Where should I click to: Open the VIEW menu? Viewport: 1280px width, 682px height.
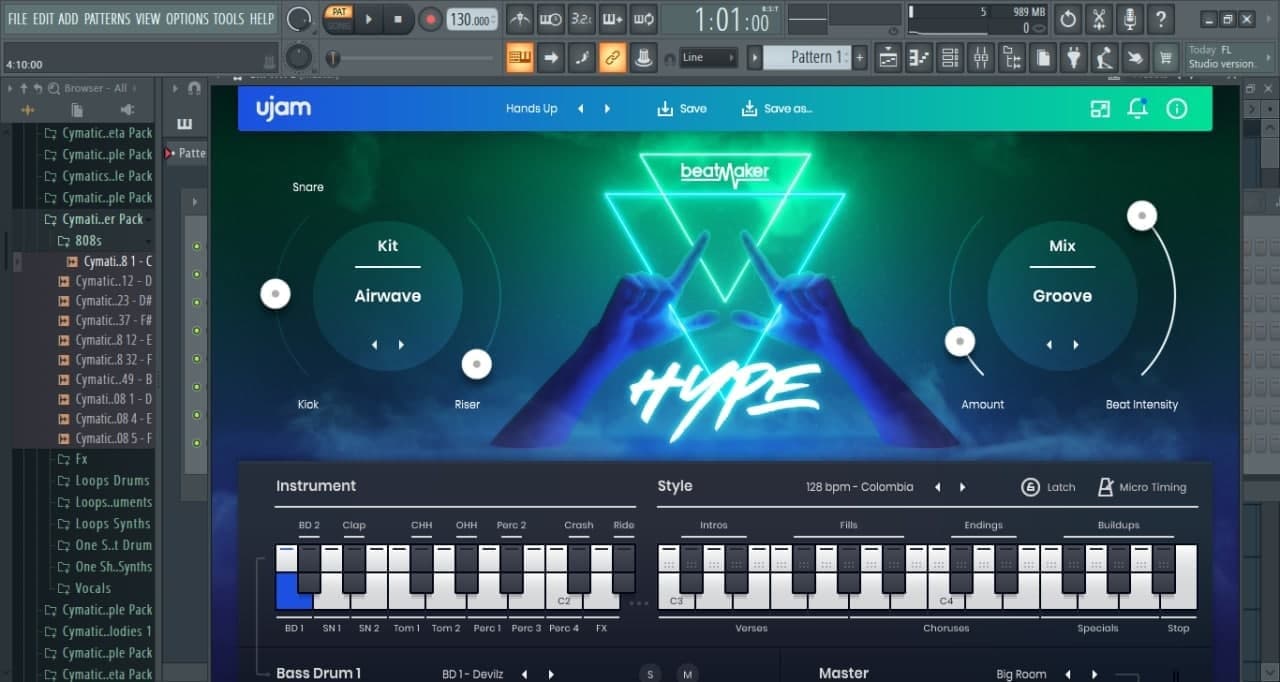point(147,18)
